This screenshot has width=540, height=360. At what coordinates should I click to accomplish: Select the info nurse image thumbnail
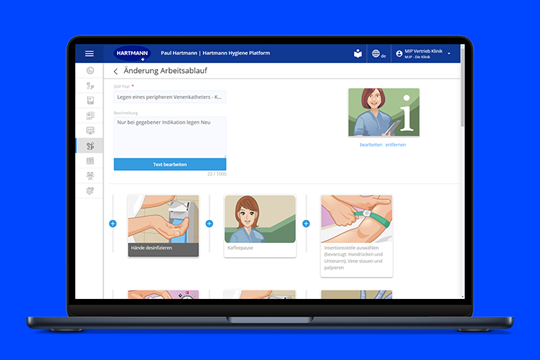pos(384,112)
